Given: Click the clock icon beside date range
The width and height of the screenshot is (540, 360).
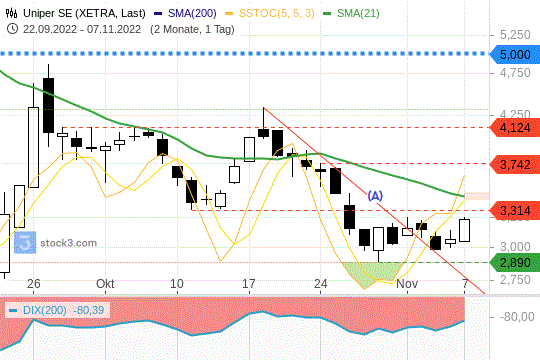Looking at the screenshot, I should pyautogui.click(x=12, y=29).
